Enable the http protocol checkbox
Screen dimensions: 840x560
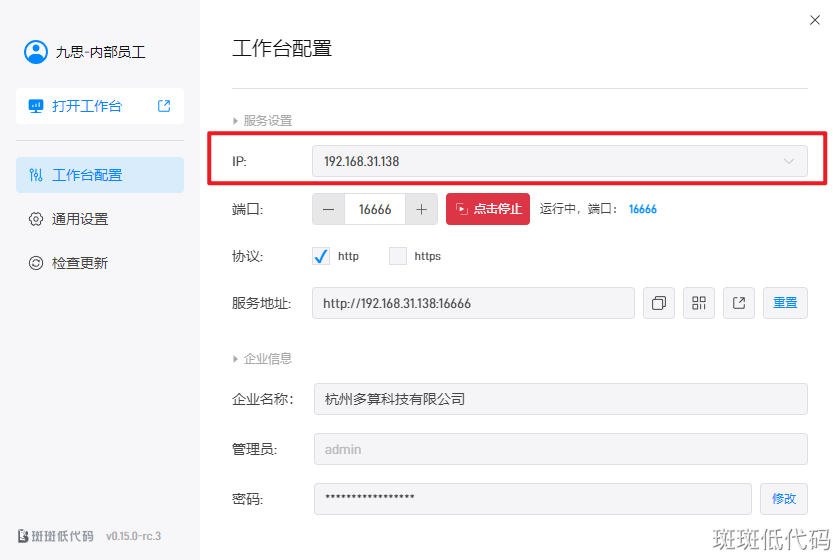[321, 256]
